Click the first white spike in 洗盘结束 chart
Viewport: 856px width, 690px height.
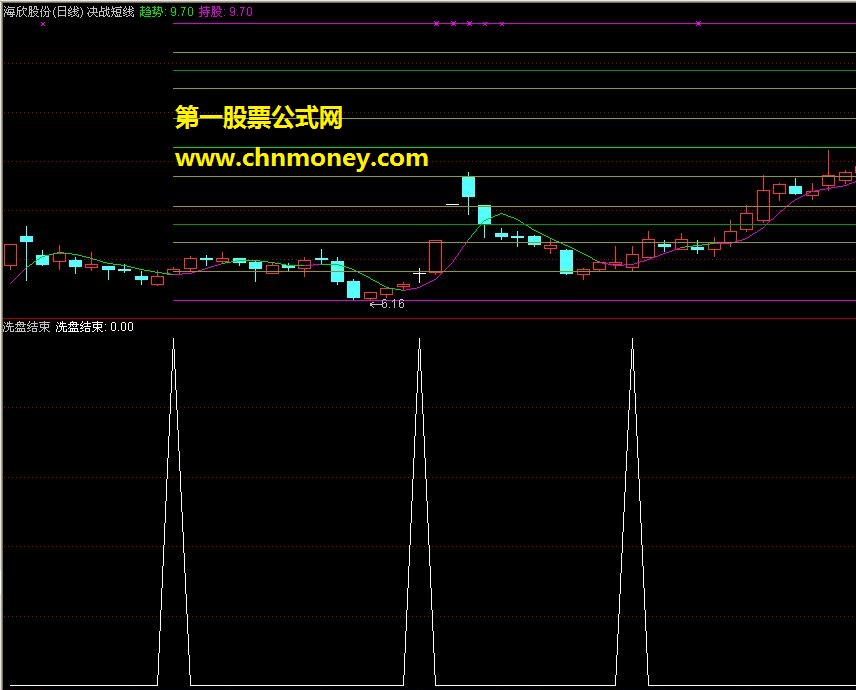tap(174, 511)
